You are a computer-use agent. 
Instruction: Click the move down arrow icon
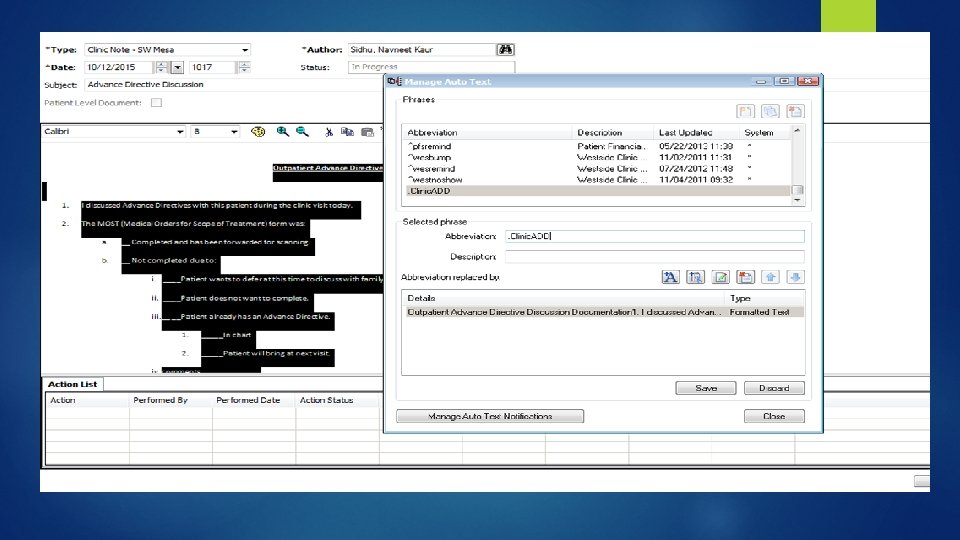[x=795, y=277]
